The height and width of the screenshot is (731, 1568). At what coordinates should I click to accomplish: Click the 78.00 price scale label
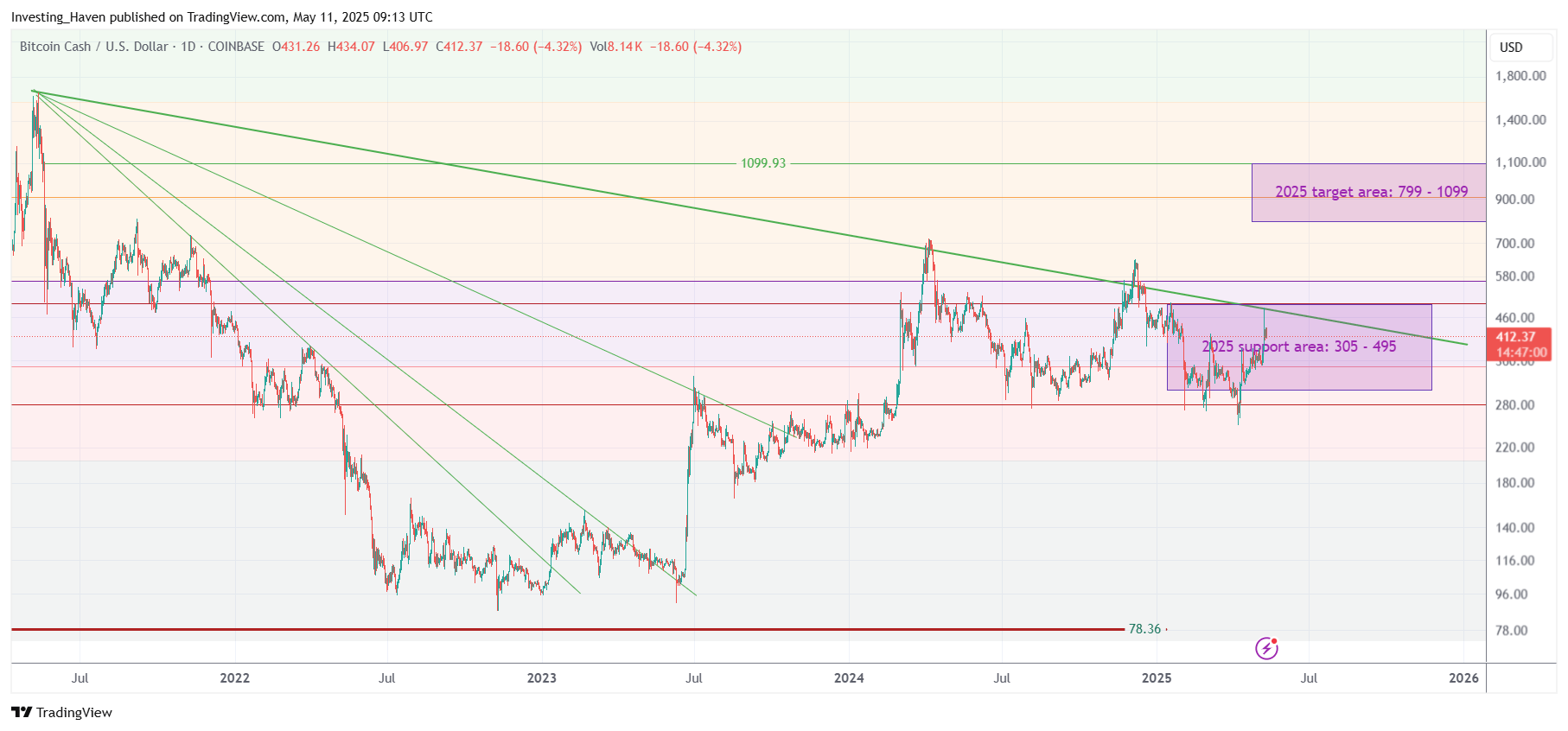(1512, 631)
